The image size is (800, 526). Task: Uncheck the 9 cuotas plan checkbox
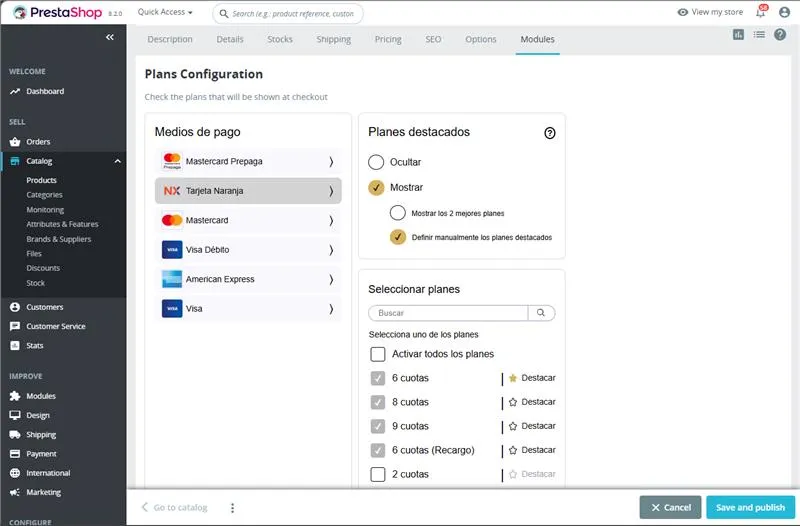click(x=378, y=426)
